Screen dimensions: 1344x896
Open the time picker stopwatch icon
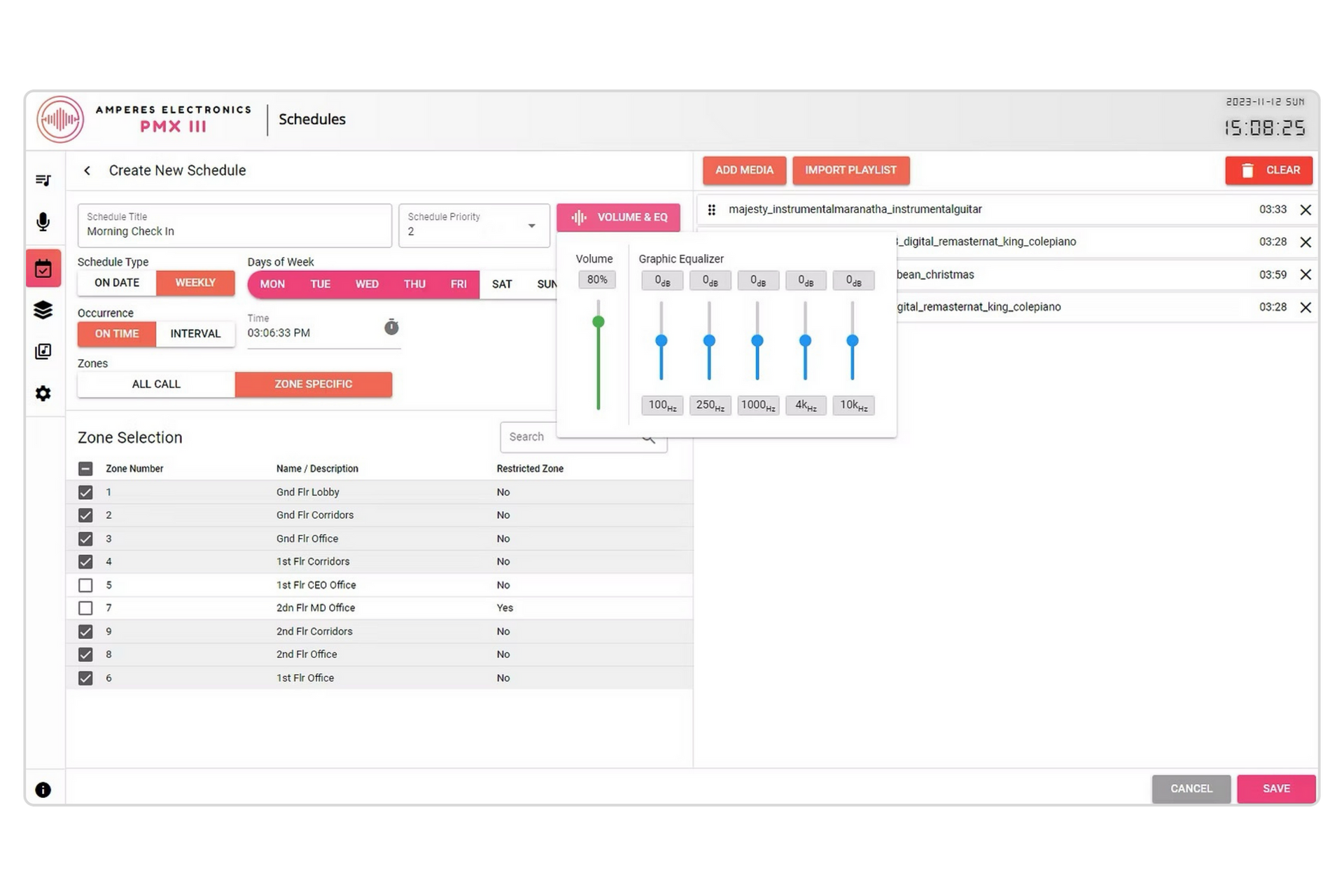point(391,327)
